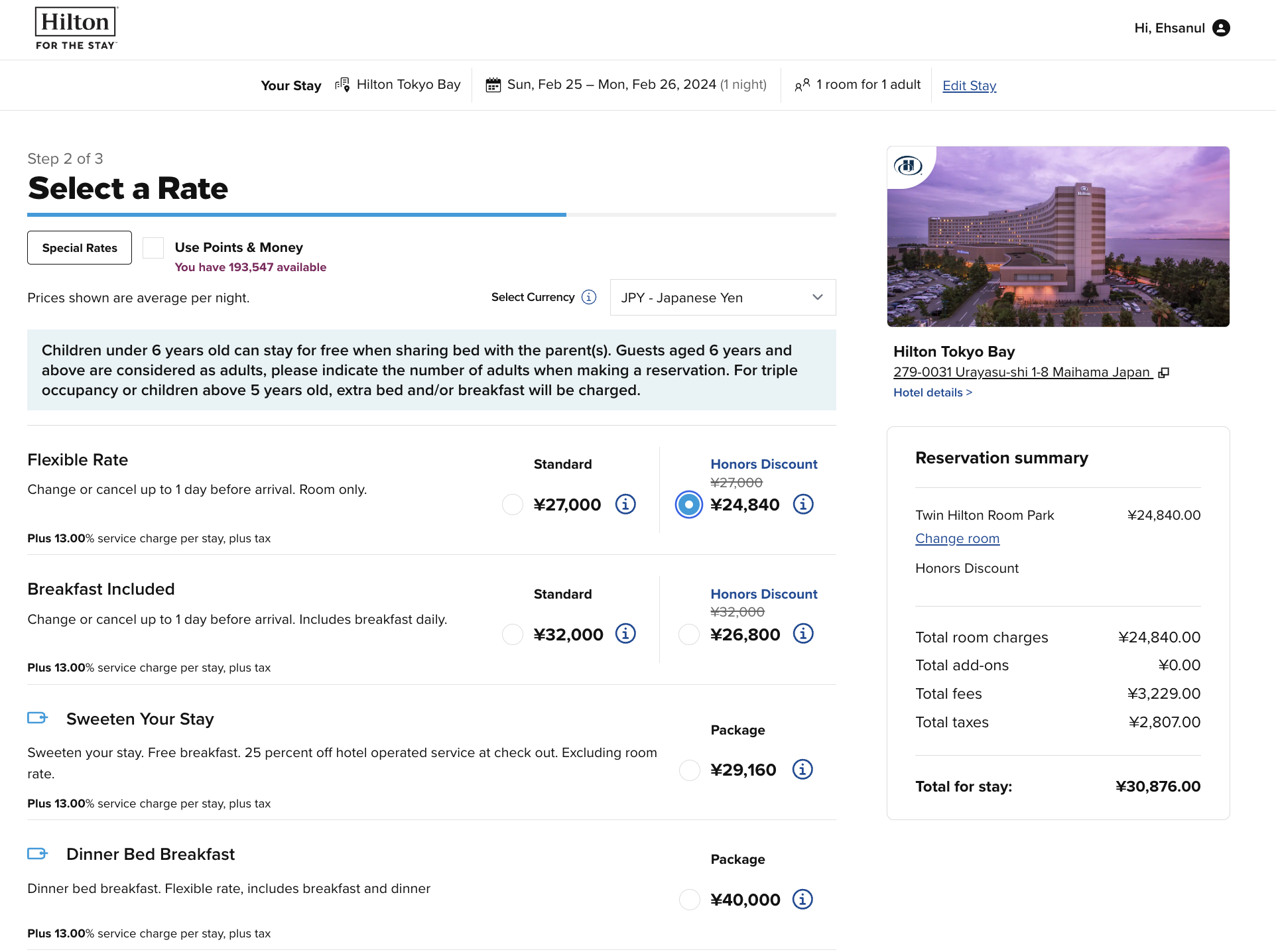Select Dinner Bed Breakfast package ¥40,000 radio

point(690,900)
